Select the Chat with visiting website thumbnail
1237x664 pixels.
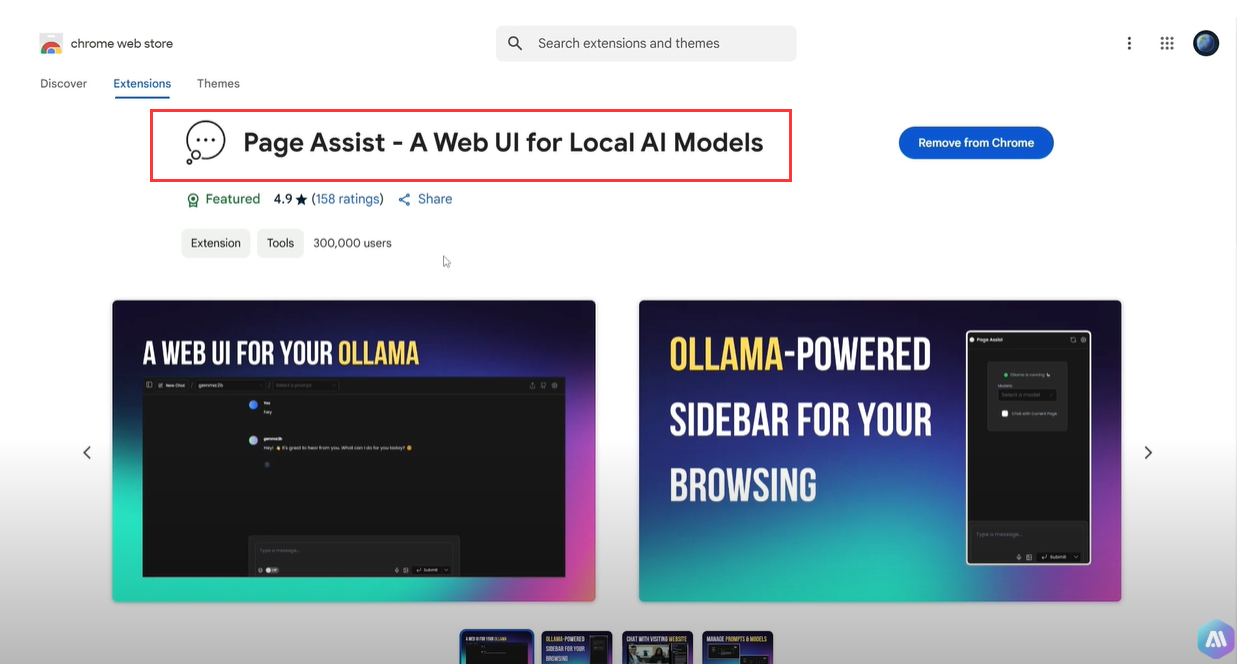tap(657, 647)
